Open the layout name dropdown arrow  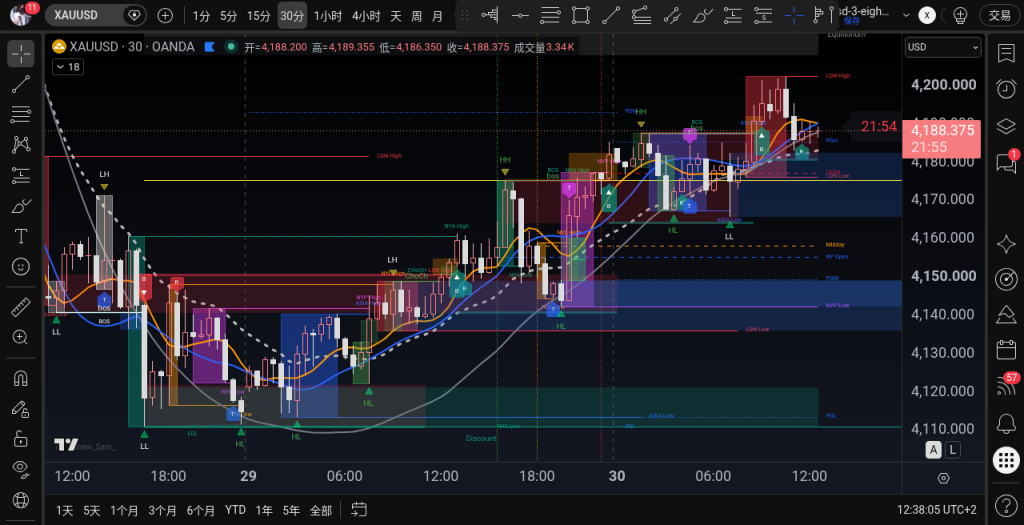tap(906, 16)
